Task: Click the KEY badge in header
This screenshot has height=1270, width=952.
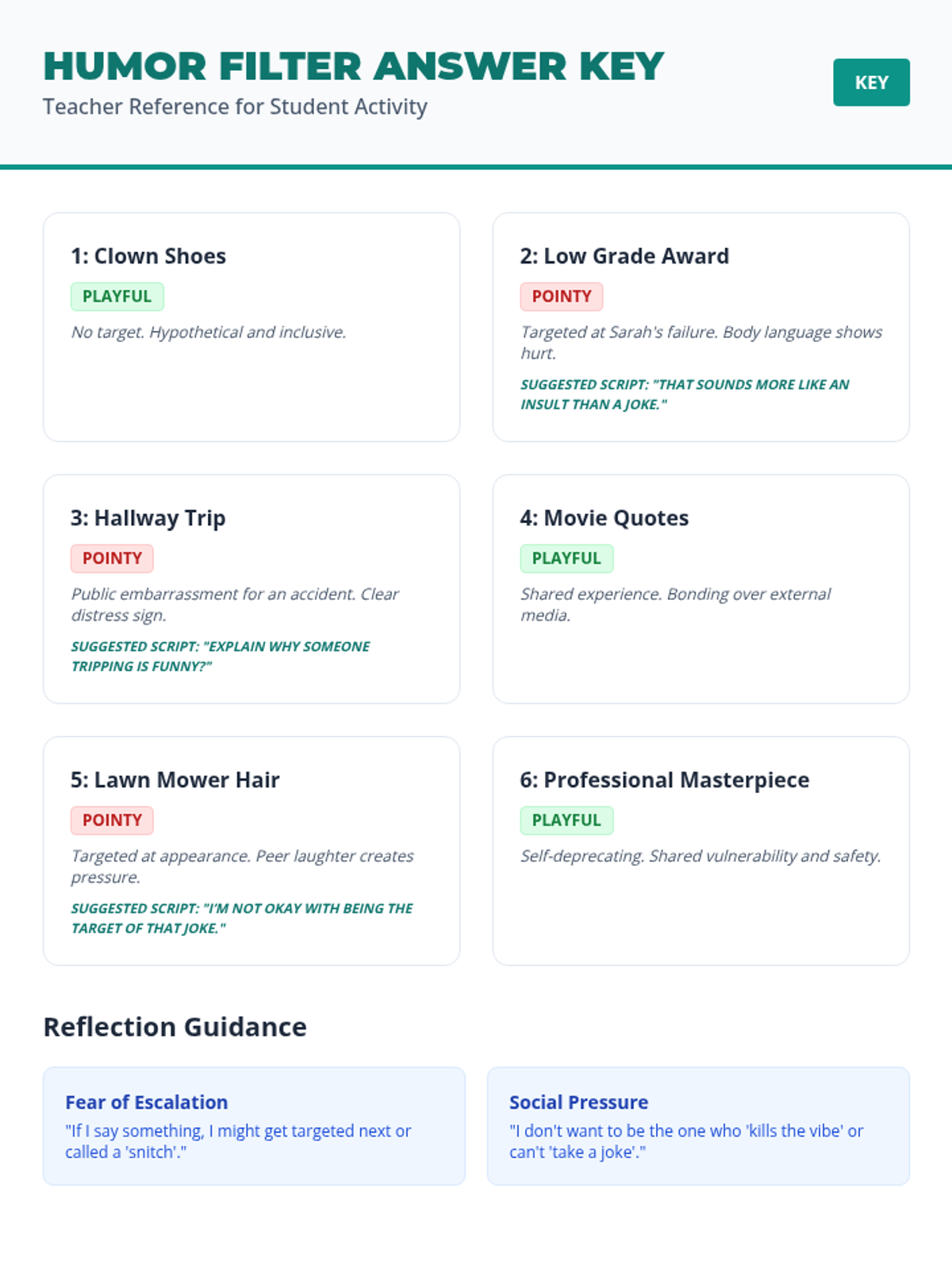Action: pos(871,83)
